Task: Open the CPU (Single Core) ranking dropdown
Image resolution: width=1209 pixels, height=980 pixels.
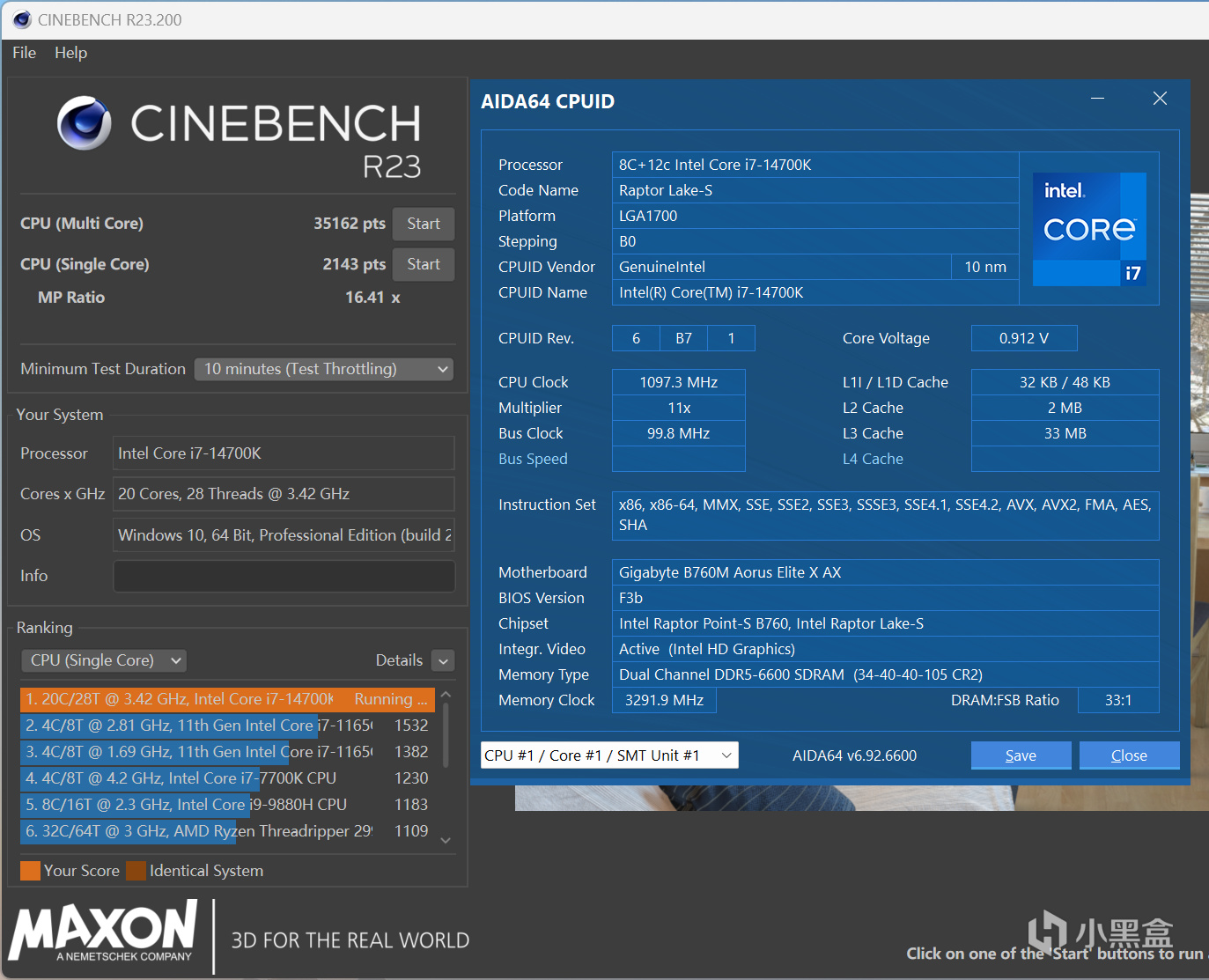Action: coord(104,660)
